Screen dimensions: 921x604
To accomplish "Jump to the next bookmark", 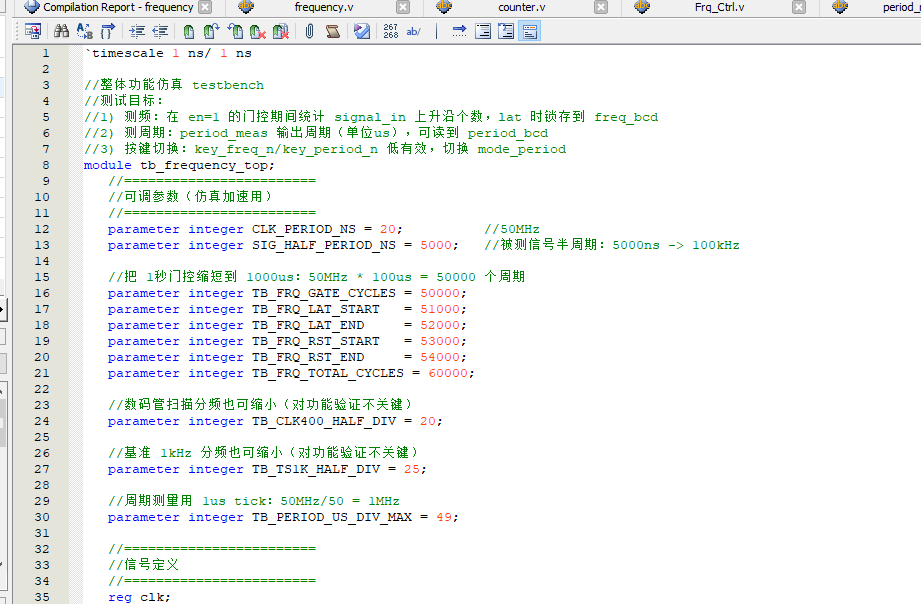I will coord(211,31).
